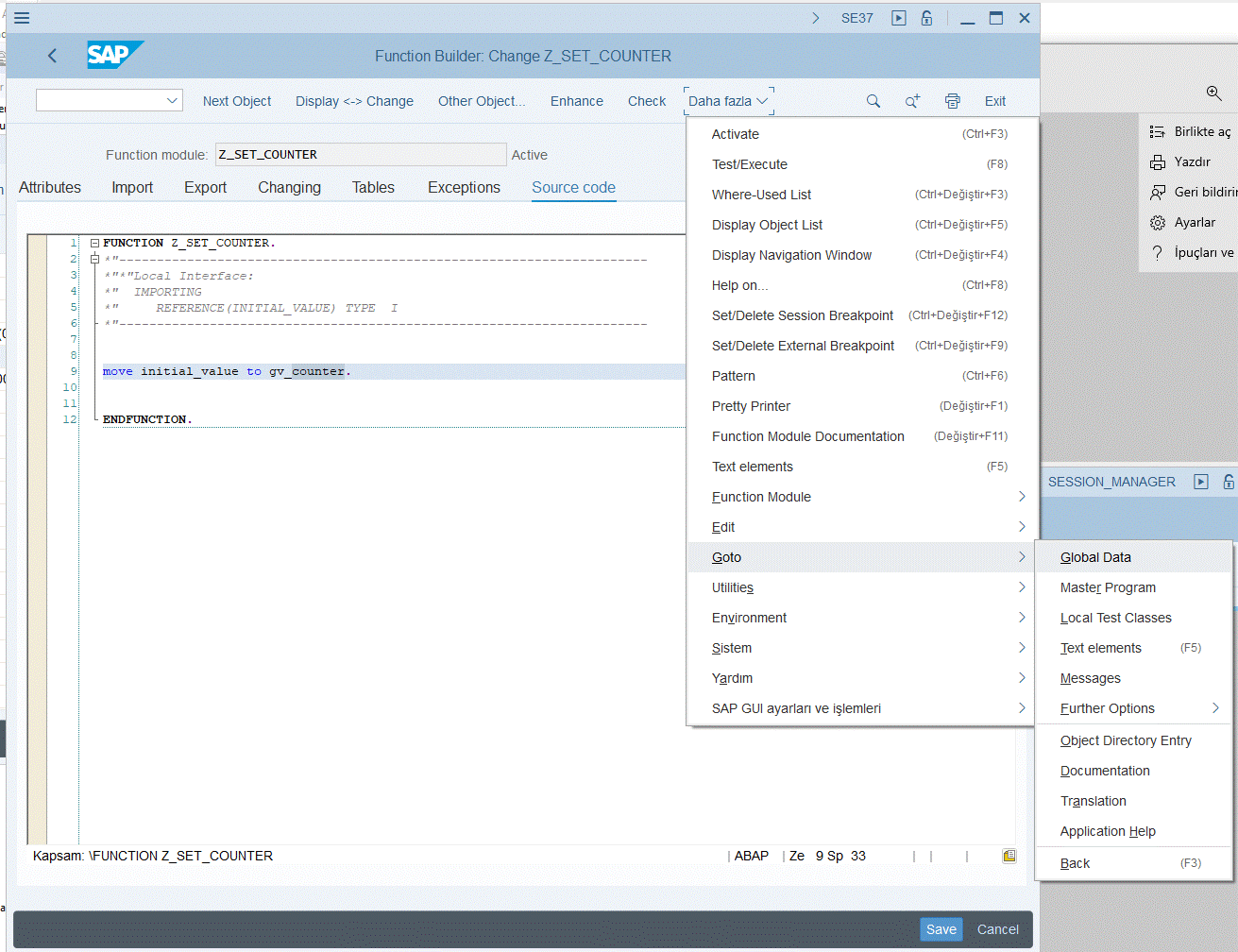Click execute icon beside SESSION_MANAGER
The image size is (1238, 952).
1201,482
